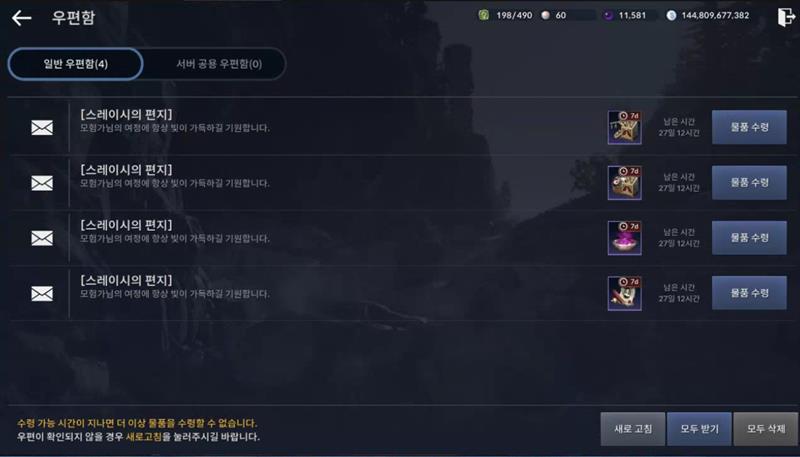
Task: Tap the green stamina icon 198/490
Action: (484, 15)
